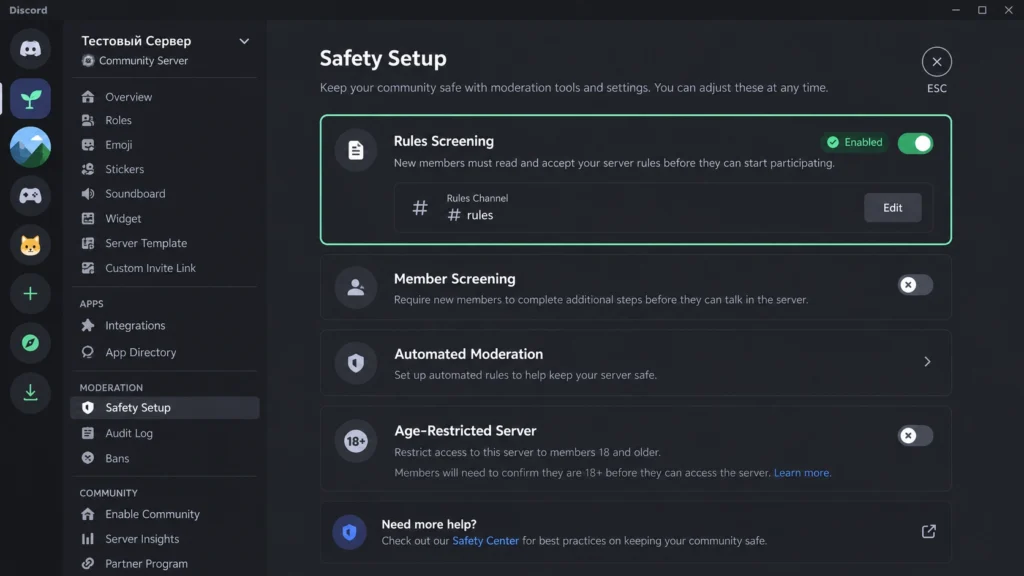Follow the Learn more link
The image size is (1024, 576).
pyautogui.click(x=802, y=473)
